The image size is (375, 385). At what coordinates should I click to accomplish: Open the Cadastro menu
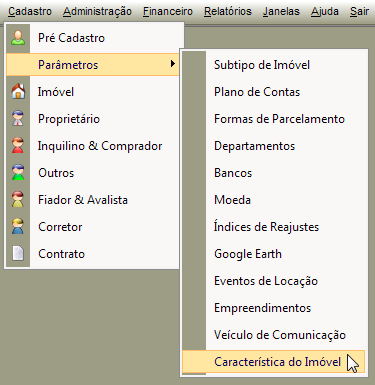pyautogui.click(x=30, y=11)
